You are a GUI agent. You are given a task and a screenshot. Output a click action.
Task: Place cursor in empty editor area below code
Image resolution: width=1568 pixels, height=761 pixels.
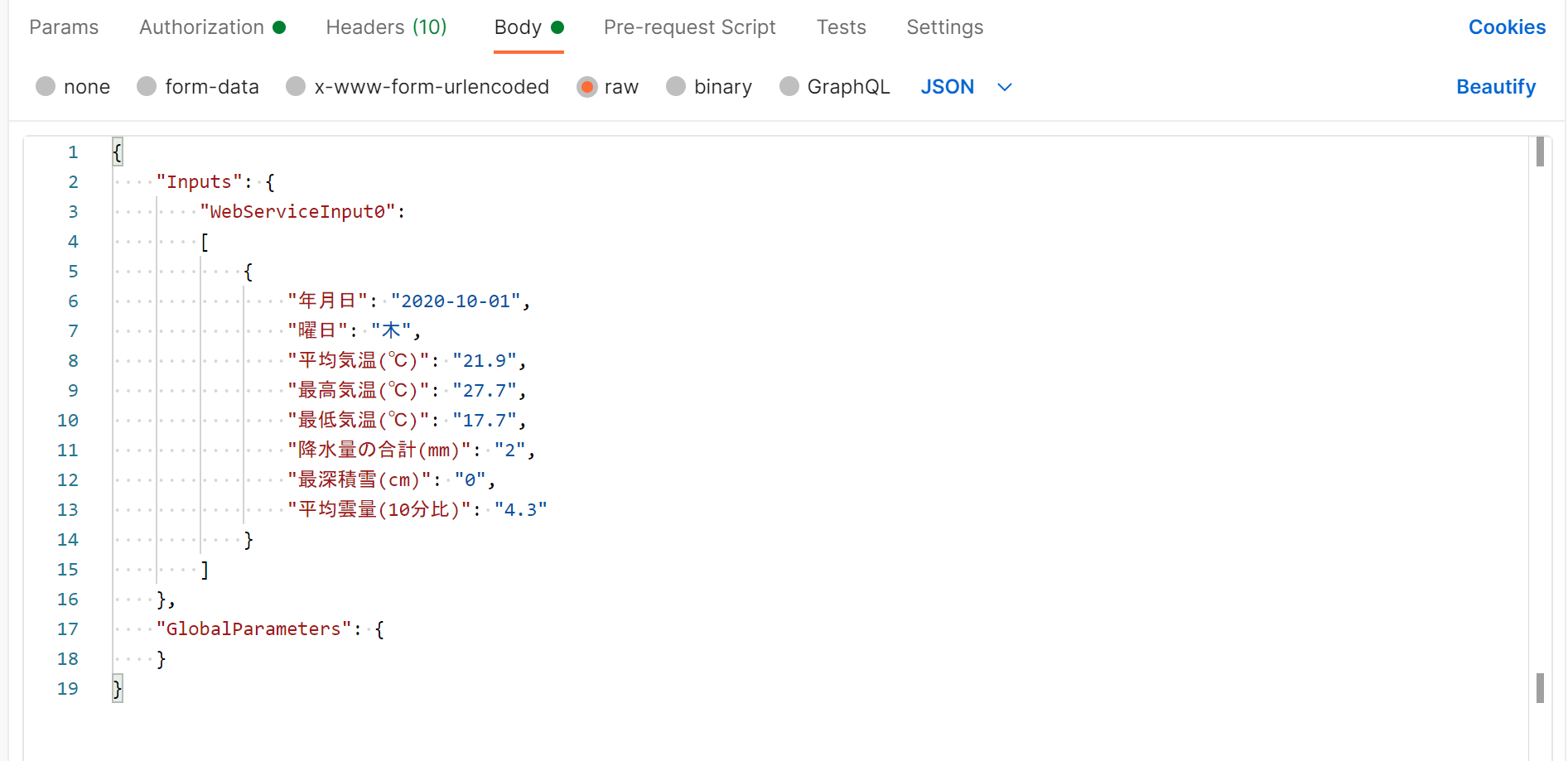pos(820,732)
